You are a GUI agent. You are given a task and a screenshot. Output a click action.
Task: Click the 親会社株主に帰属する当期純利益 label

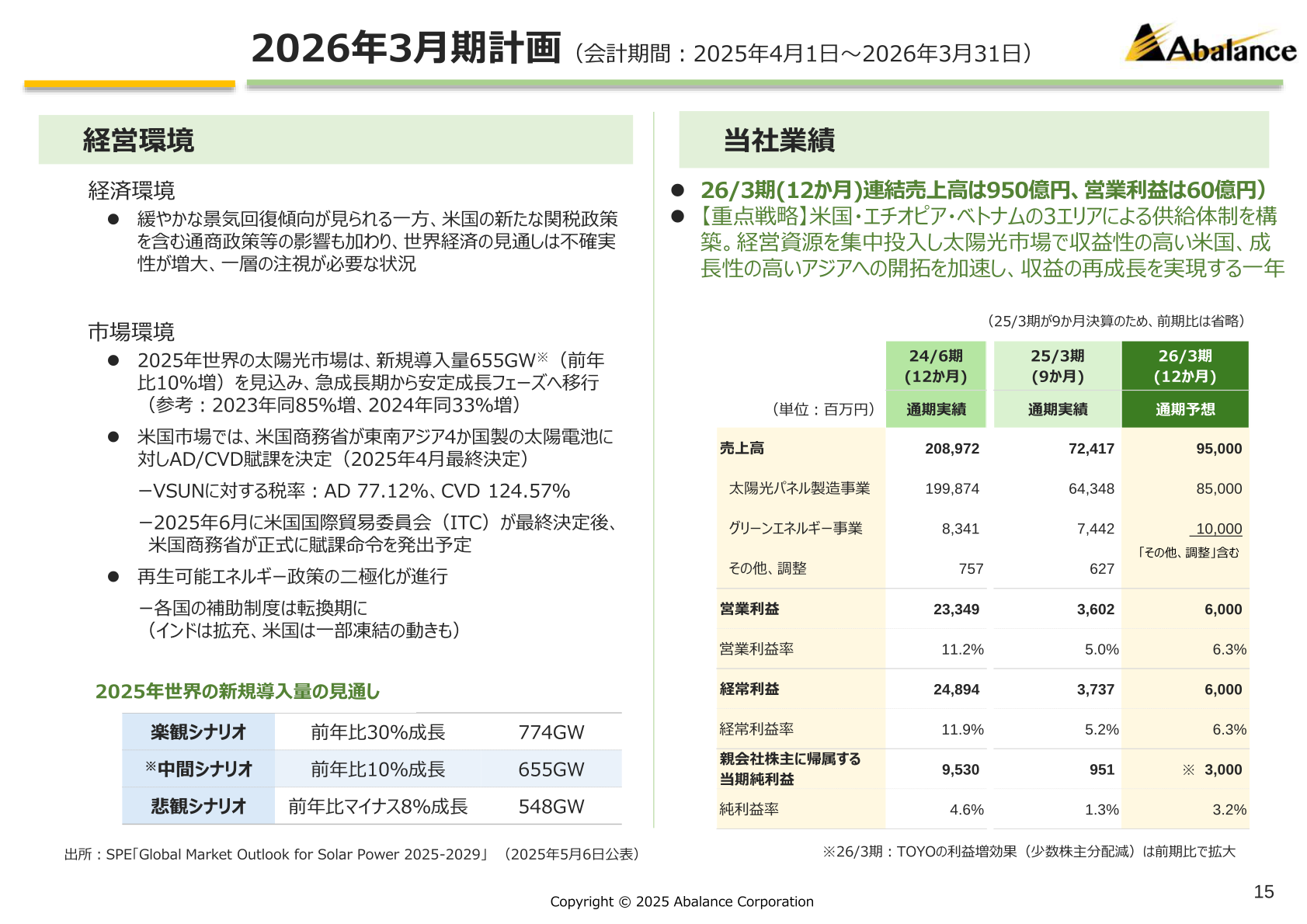point(790,769)
